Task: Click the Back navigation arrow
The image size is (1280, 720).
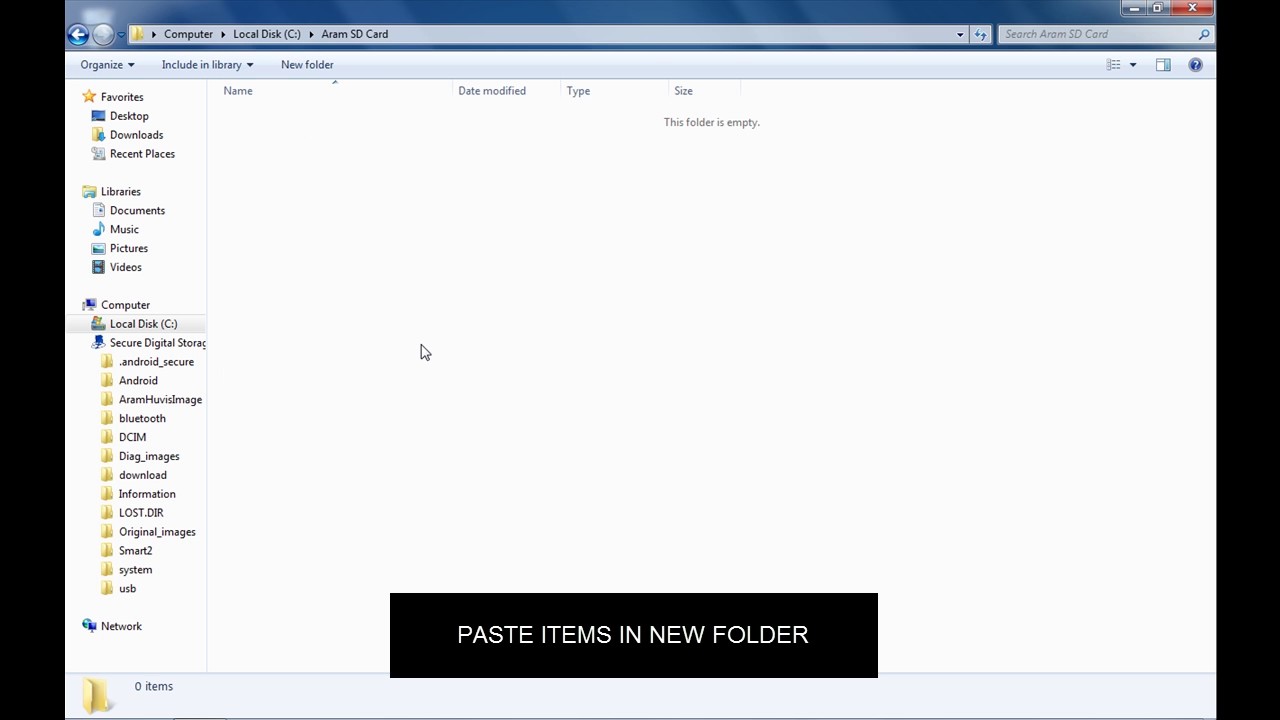Action: point(78,34)
